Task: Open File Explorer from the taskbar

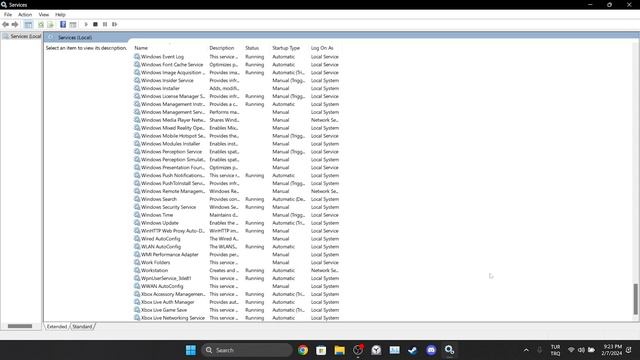Action: tap(340, 350)
